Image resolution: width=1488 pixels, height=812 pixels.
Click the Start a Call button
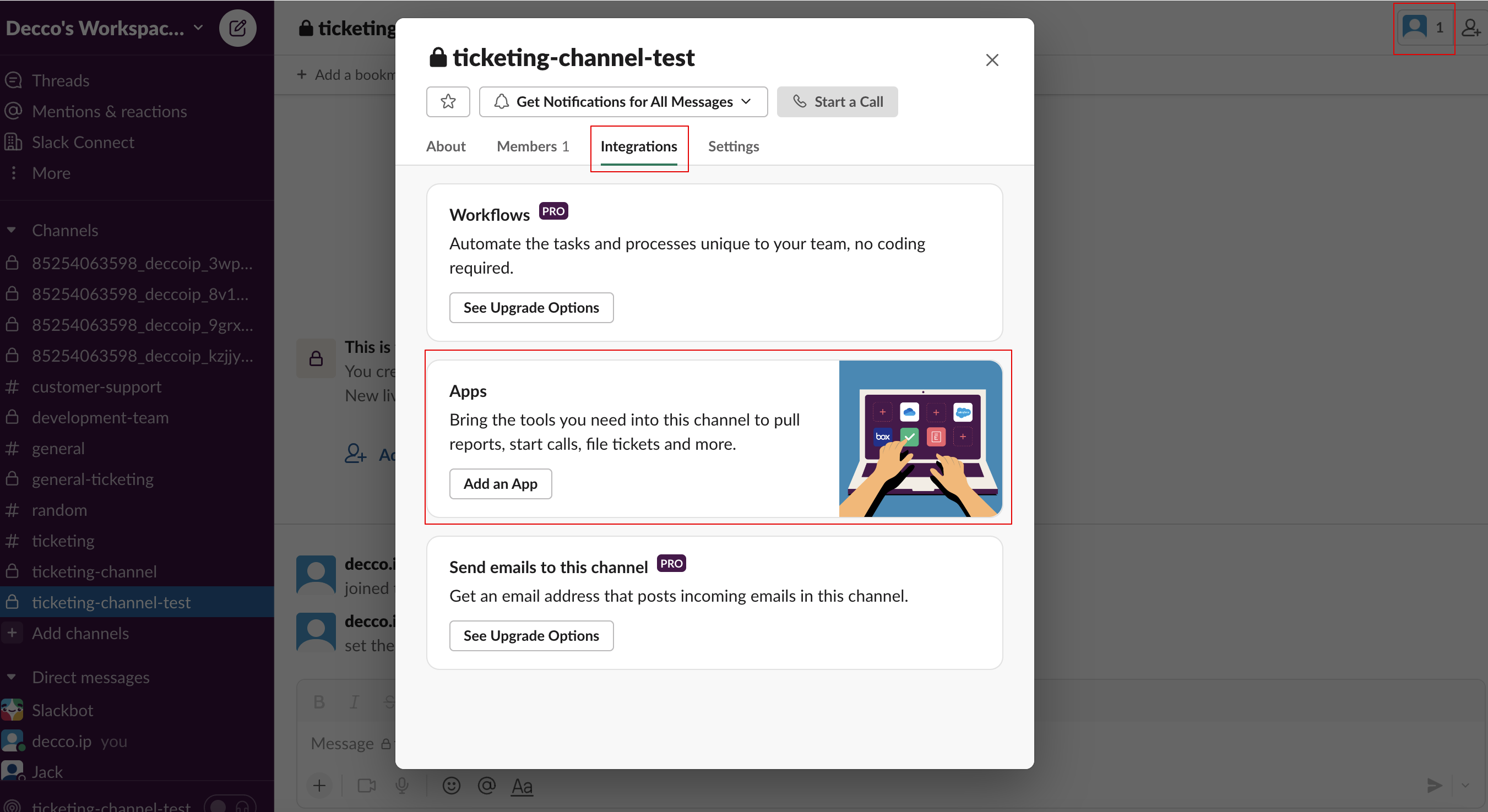tap(837, 102)
